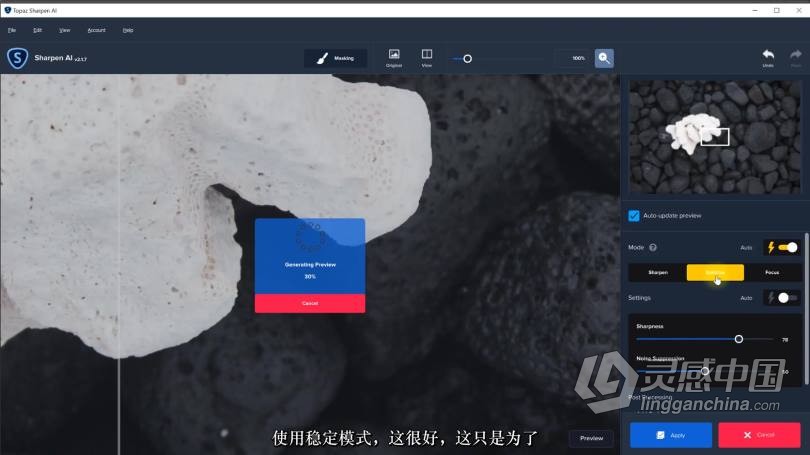Open the View menu
Viewport: 810px width, 455px height.
[65, 30]
